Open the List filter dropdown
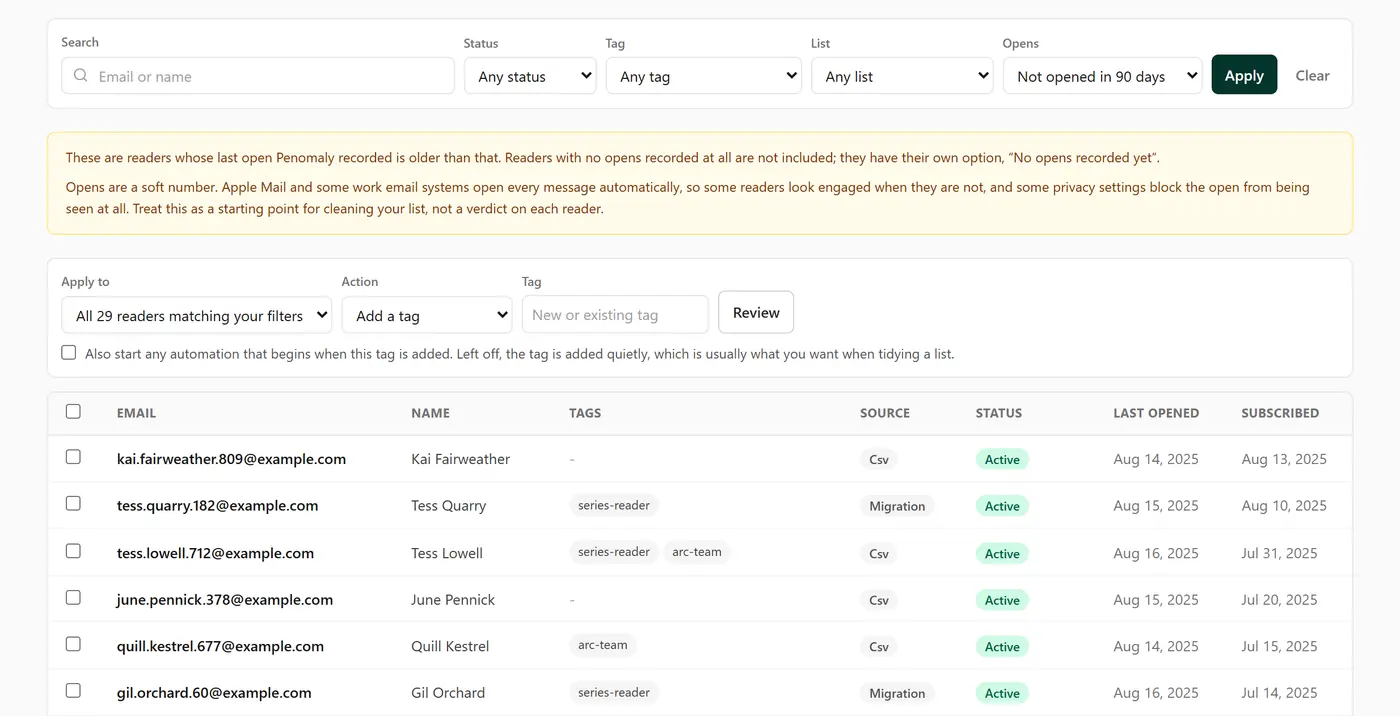The image size is (1400, 716). (902, 76)
